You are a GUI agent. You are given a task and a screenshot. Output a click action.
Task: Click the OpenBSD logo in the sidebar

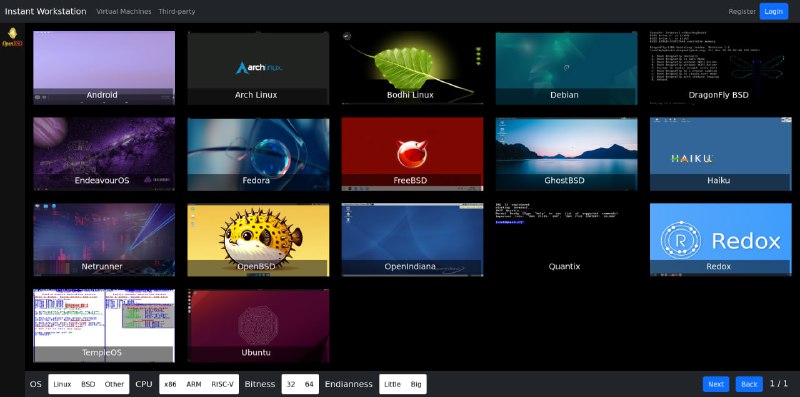(x=12, y=37)
